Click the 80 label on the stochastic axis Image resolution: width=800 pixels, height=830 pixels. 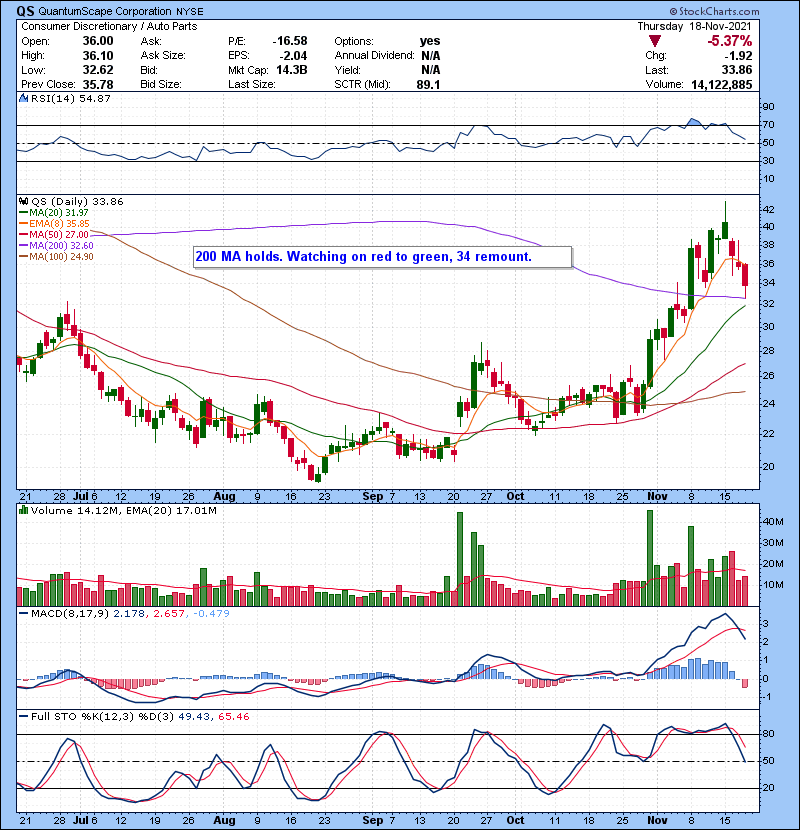(x=768, y=734)
